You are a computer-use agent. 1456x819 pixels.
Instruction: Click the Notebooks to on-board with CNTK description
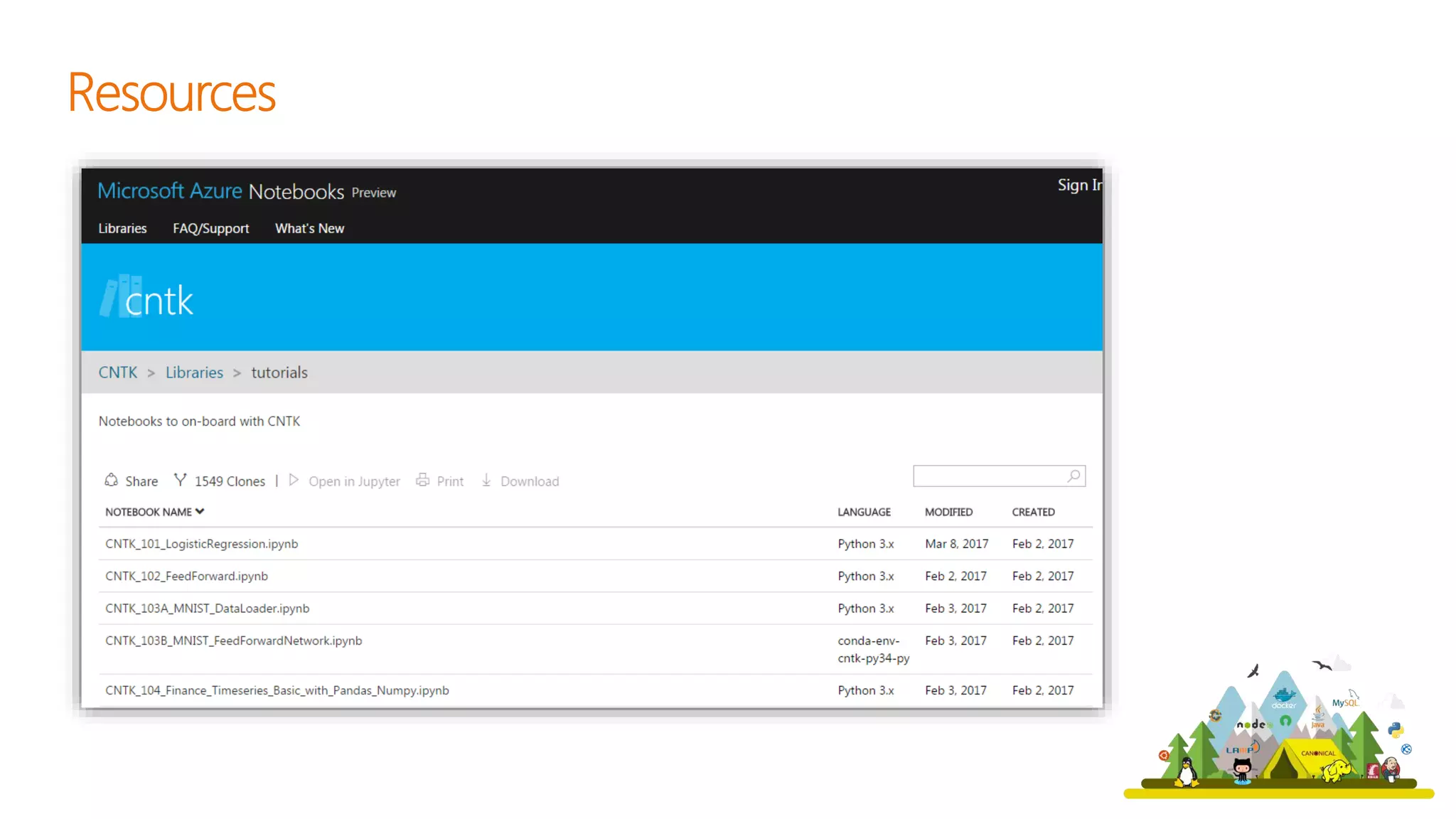coord(199,421)
